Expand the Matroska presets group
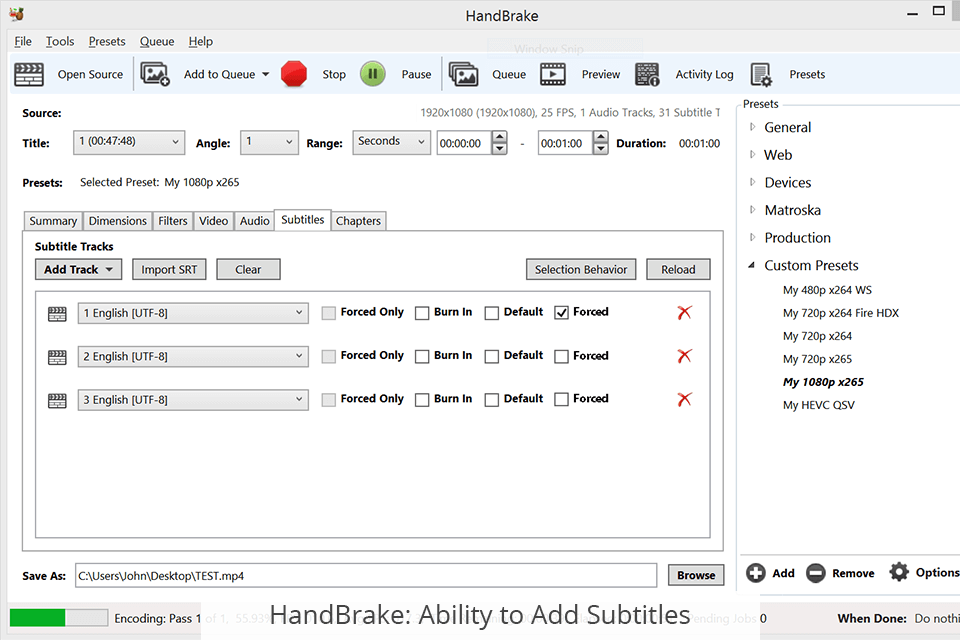The image size is (960, 640). pyautogui.click(x=752, y=209)
